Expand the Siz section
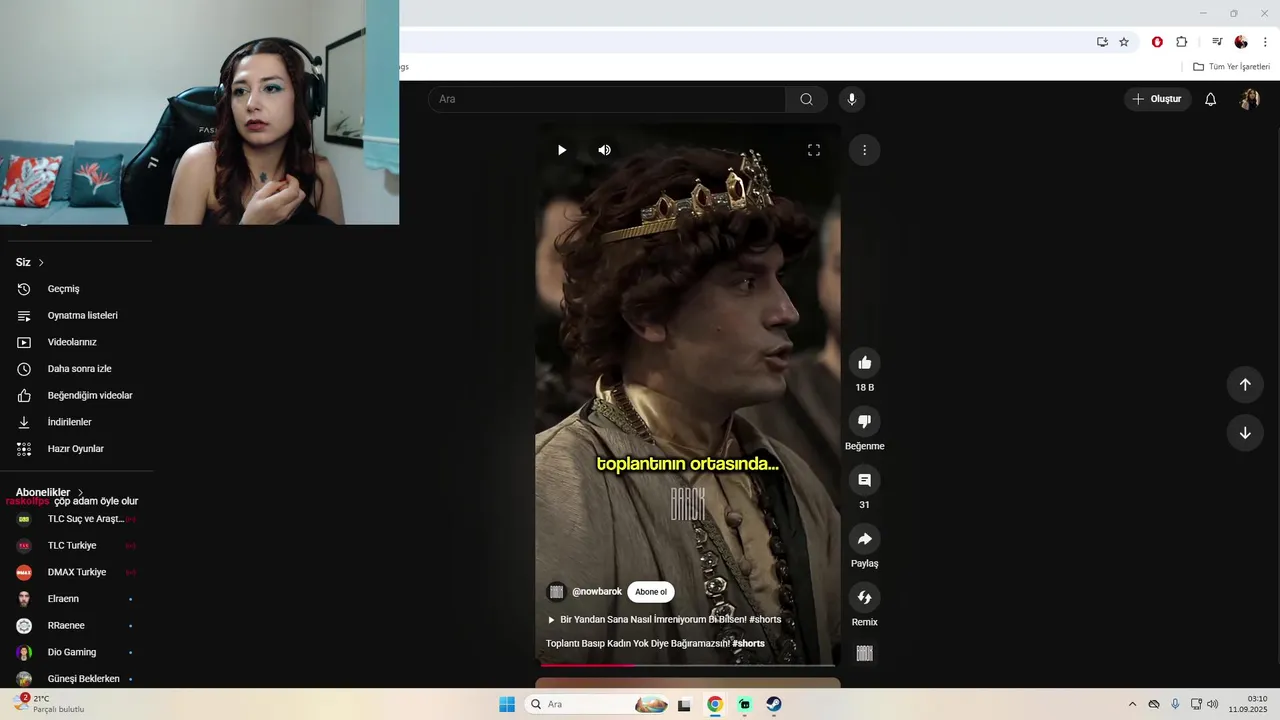The height and width of the screenshot is (720, 1280). 30,262
